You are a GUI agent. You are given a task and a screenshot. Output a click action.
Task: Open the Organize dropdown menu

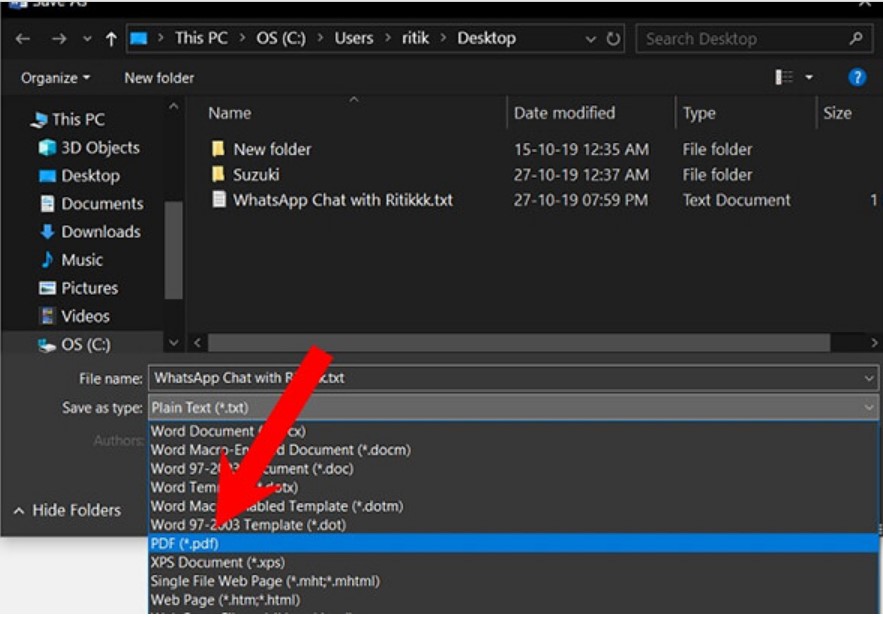point(55,78)
